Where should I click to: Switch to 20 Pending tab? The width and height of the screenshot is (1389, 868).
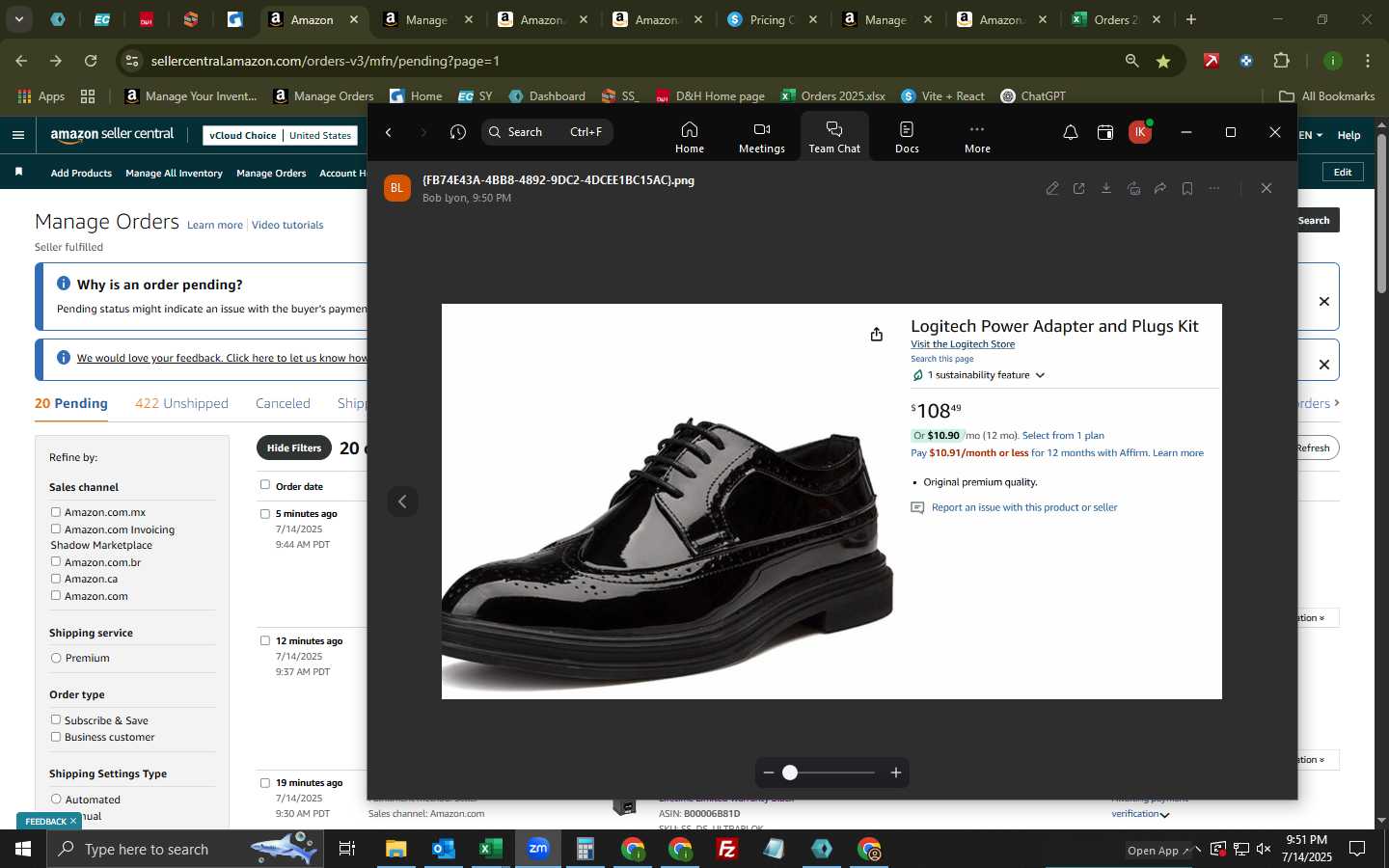click(x=71, y=403)
